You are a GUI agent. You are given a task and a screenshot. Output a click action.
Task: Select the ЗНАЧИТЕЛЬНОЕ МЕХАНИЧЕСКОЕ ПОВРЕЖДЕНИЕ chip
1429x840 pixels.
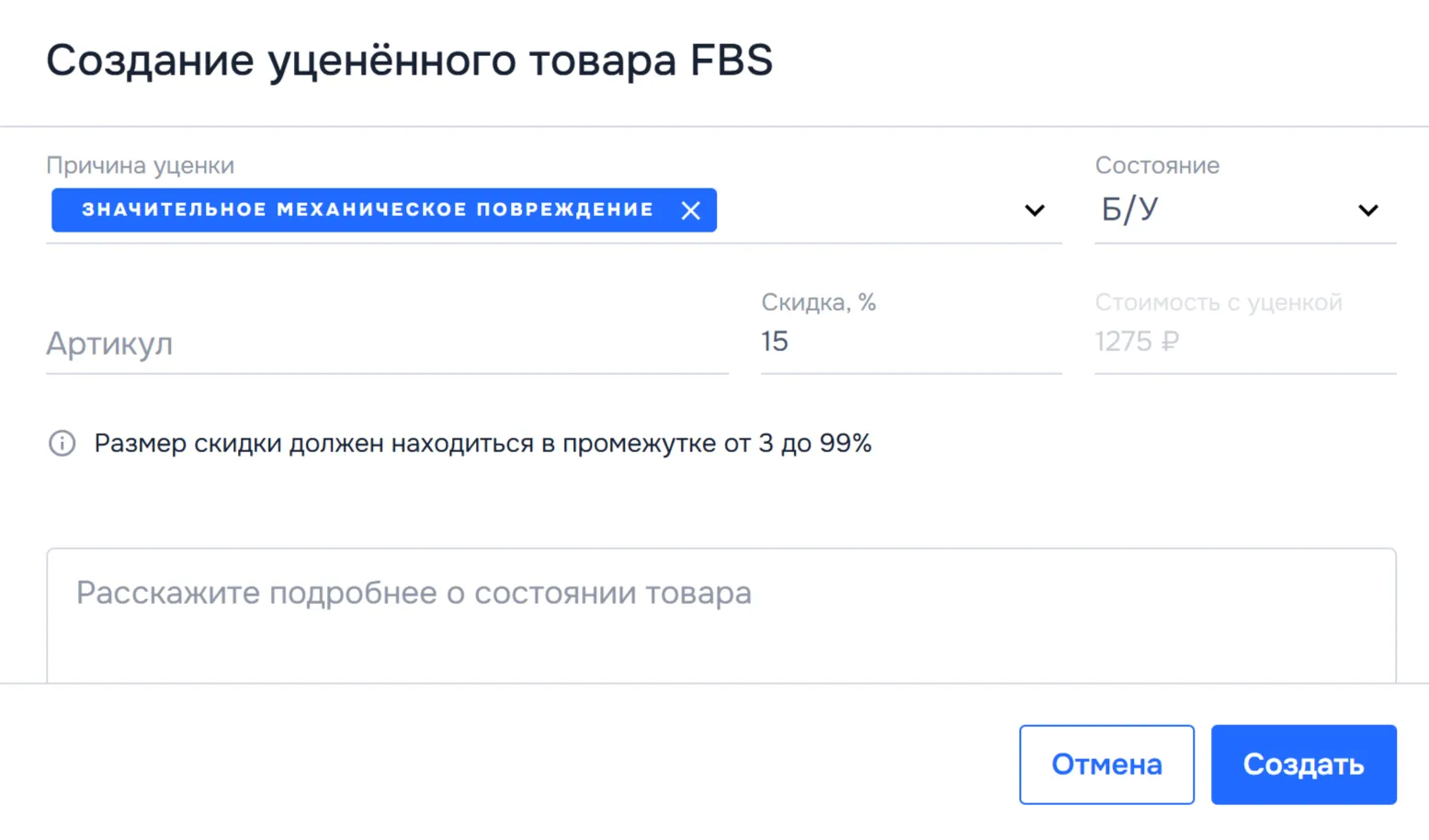[x=368, y=210]
